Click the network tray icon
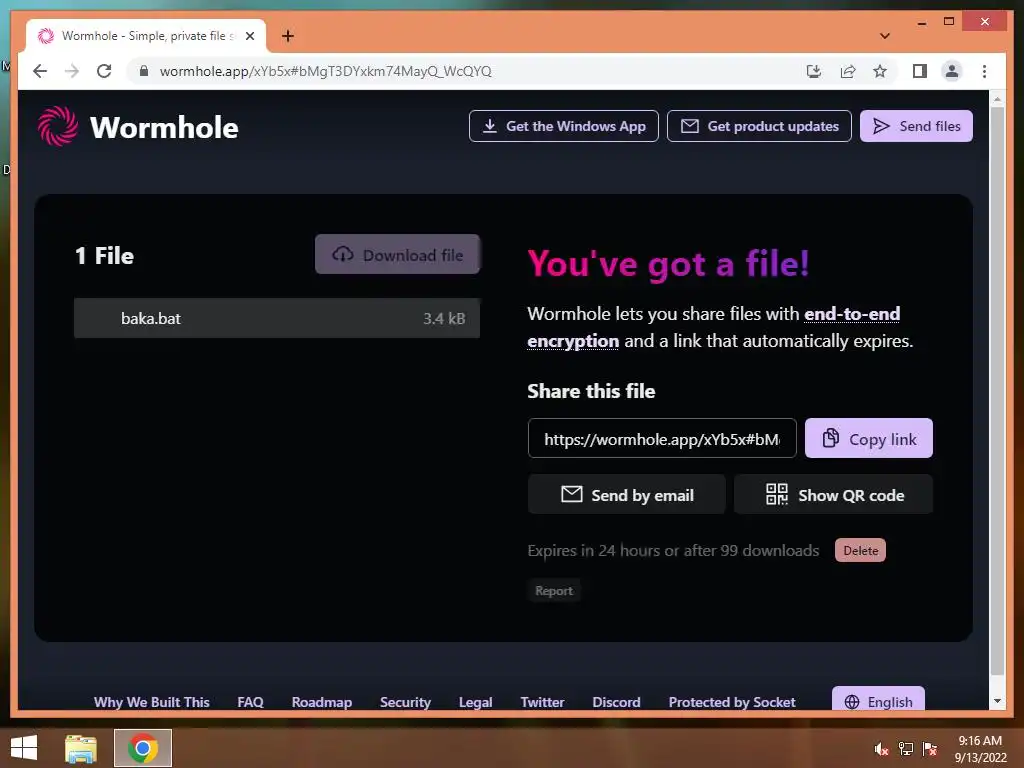This screenshot has height=768, width=1024. (906, 748)
